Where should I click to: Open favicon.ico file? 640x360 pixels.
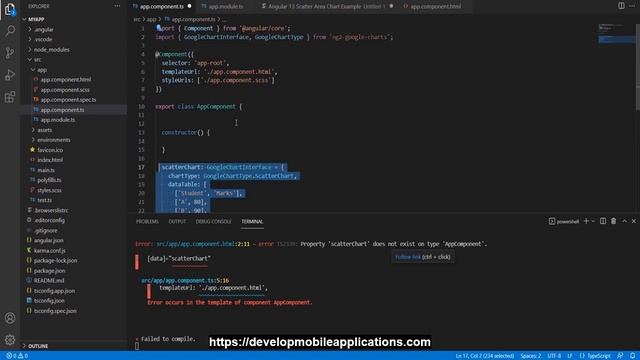(x=50, y=150)
